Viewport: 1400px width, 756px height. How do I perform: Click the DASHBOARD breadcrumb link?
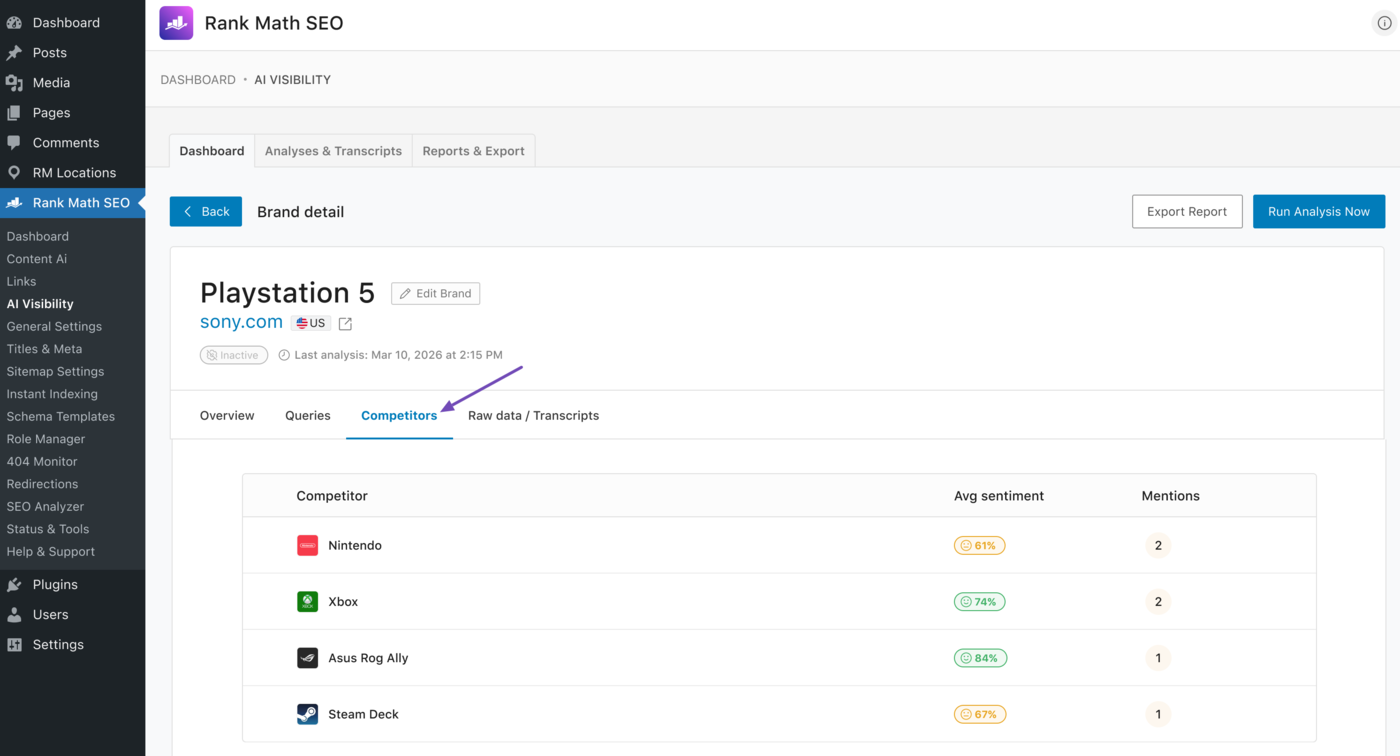(198, 79)
